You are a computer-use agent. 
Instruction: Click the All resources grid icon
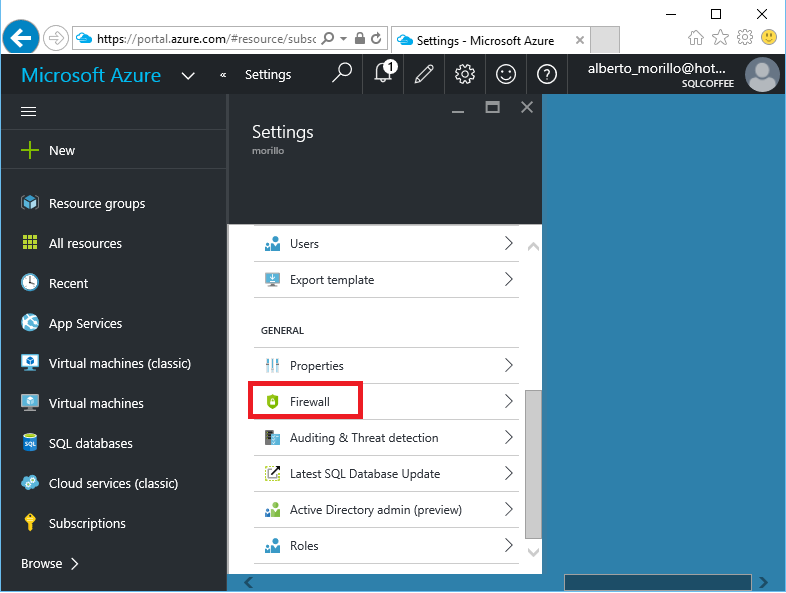(x=30, y=242)
